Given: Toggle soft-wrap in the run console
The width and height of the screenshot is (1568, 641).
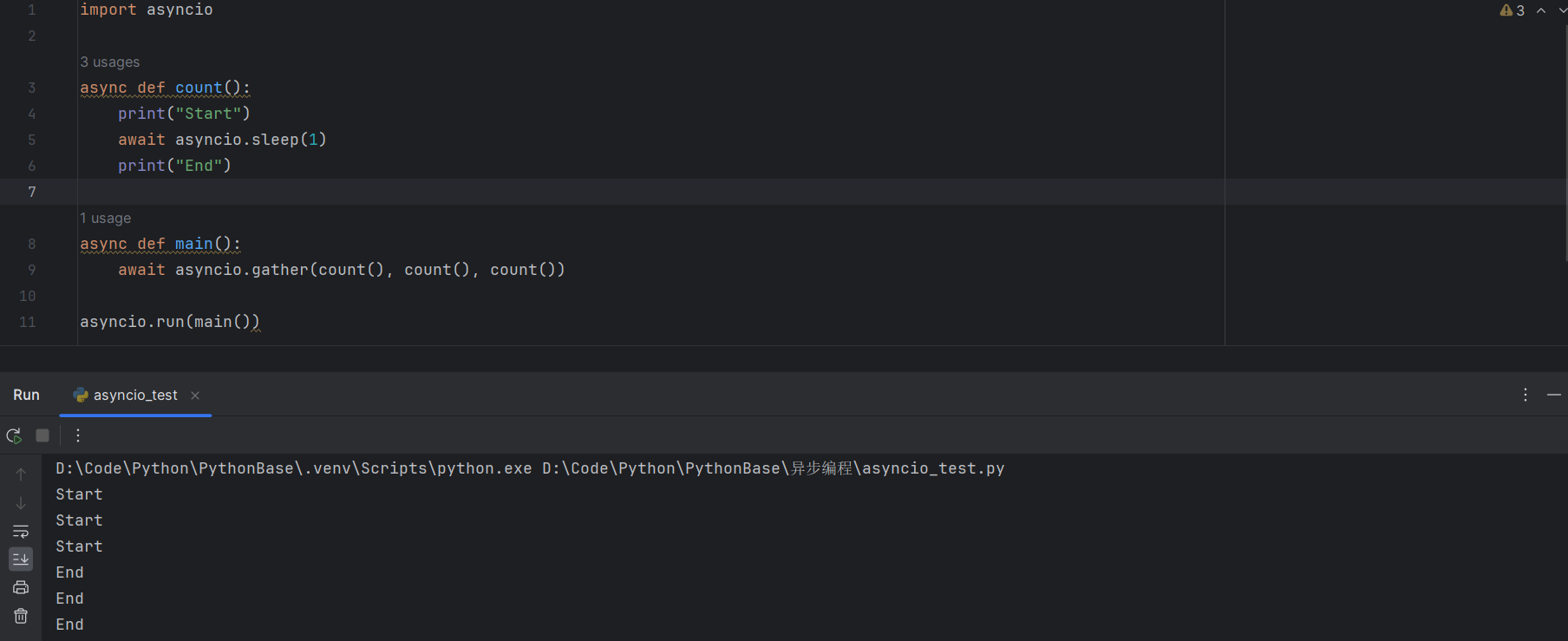Looking at the screenshot, I should (x=21, y=531).
